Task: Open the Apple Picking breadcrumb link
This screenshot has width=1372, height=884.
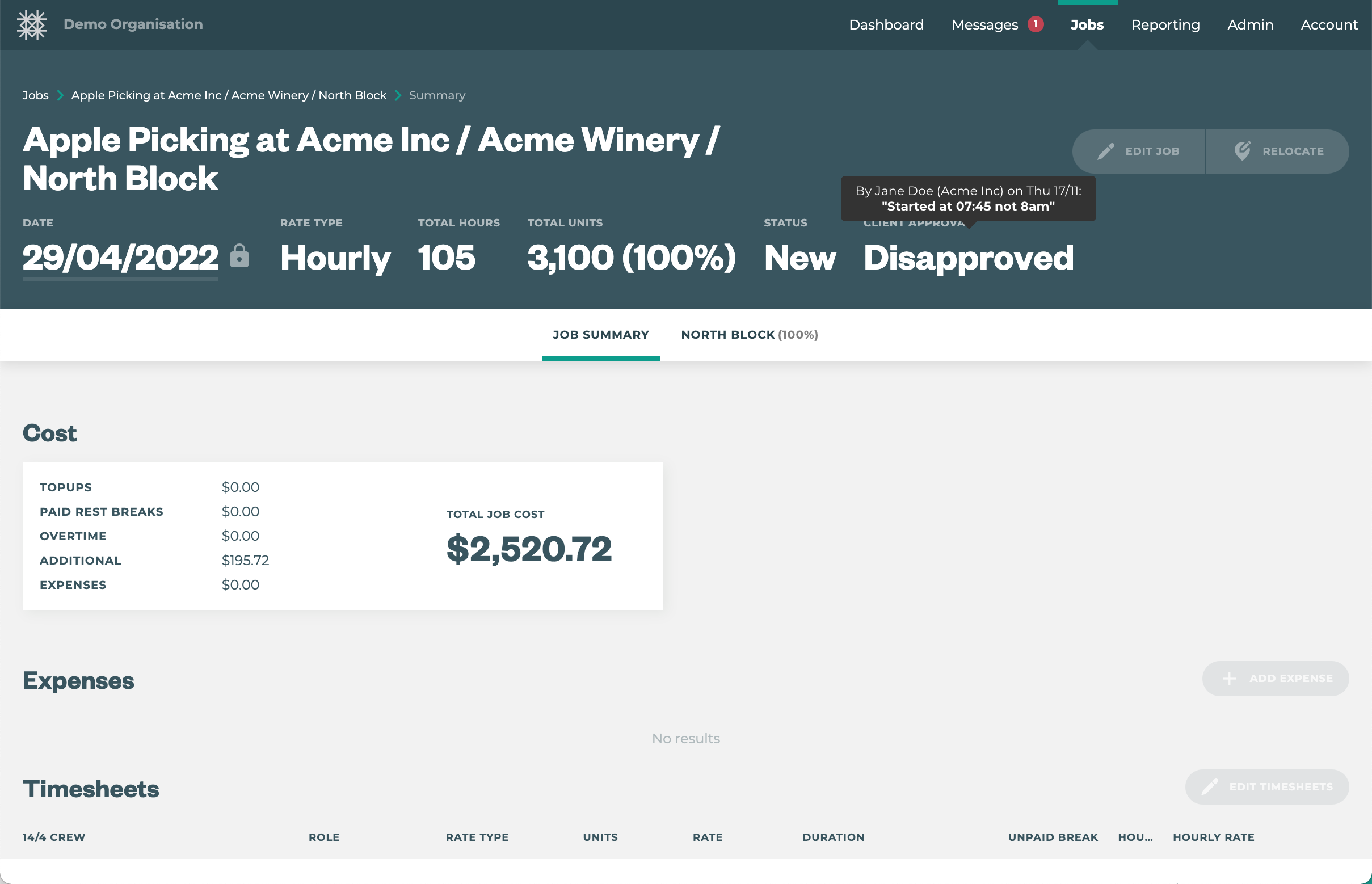Action: point(229,95)
